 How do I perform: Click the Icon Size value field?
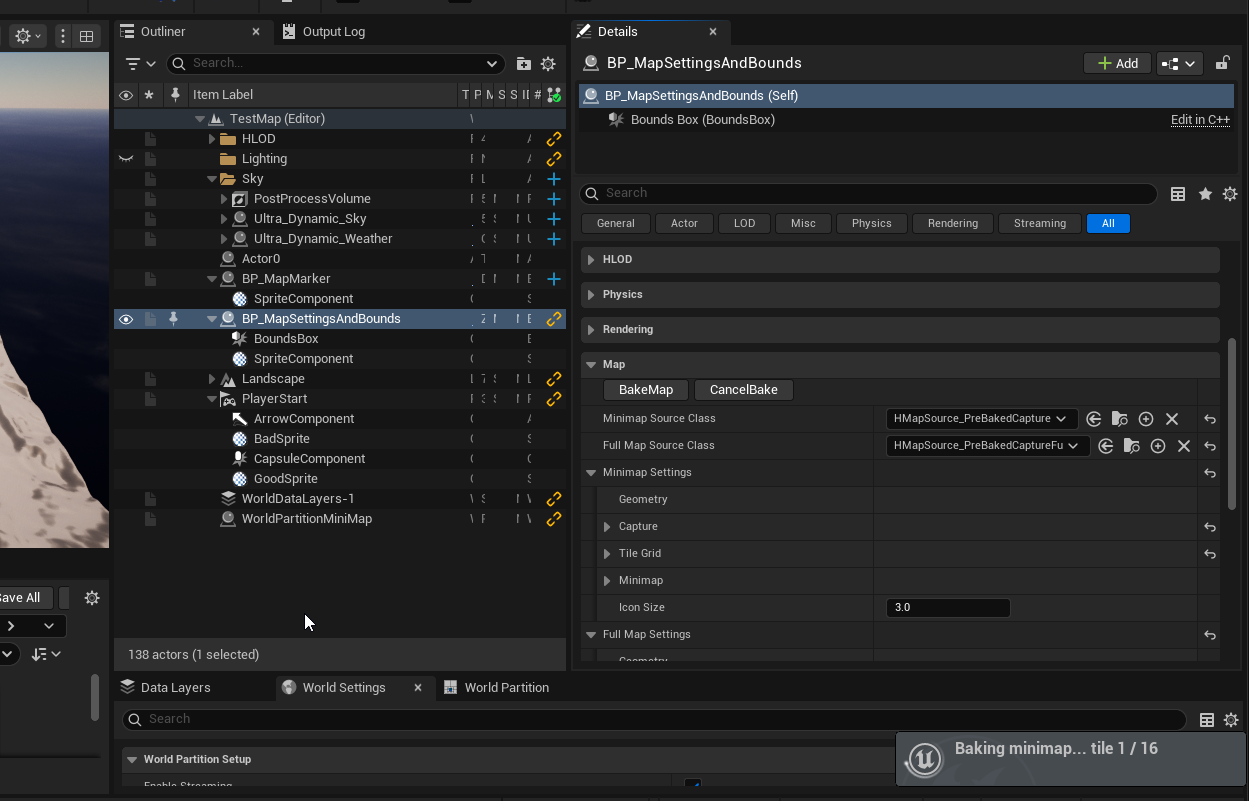(x=948, y=608)
